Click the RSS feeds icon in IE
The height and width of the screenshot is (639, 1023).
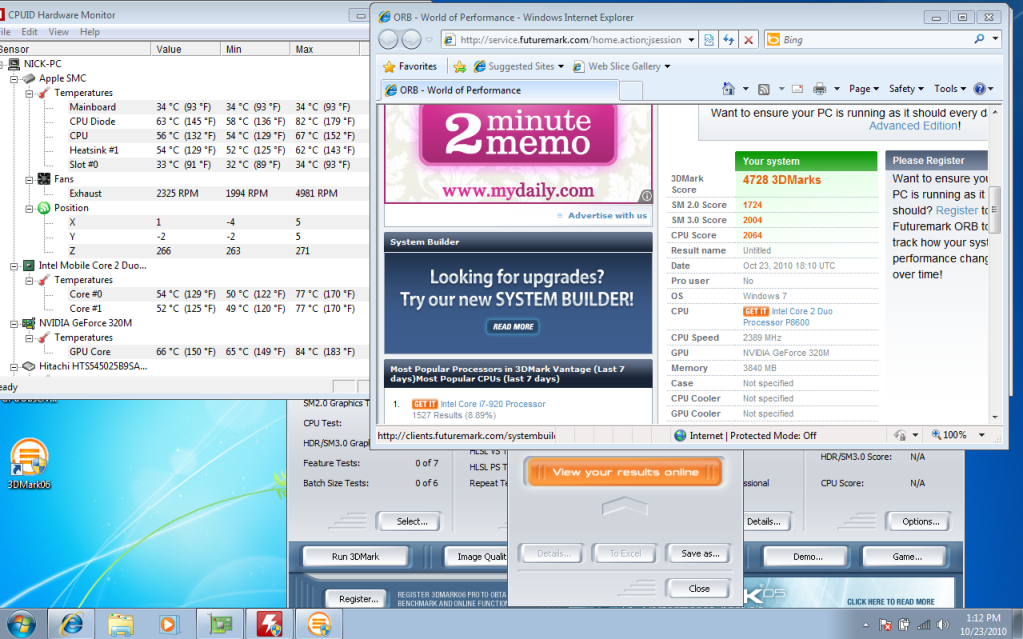(763, 89)
